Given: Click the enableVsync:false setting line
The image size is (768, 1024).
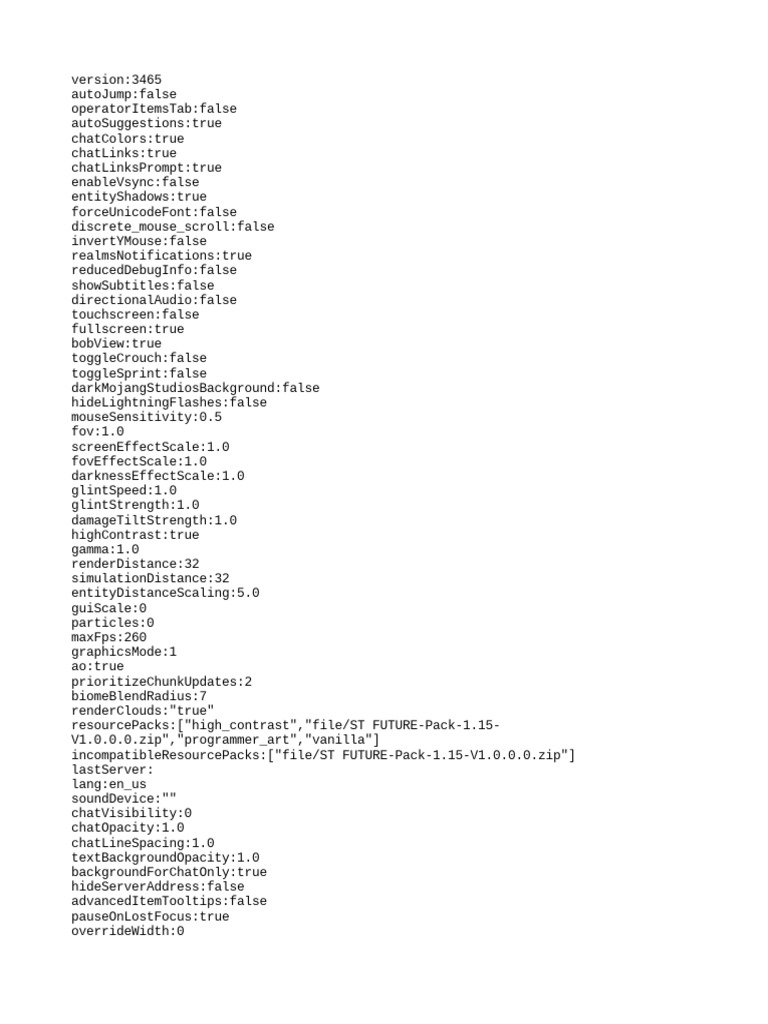Looking at the screenshot, I should (x=135, y=182).
